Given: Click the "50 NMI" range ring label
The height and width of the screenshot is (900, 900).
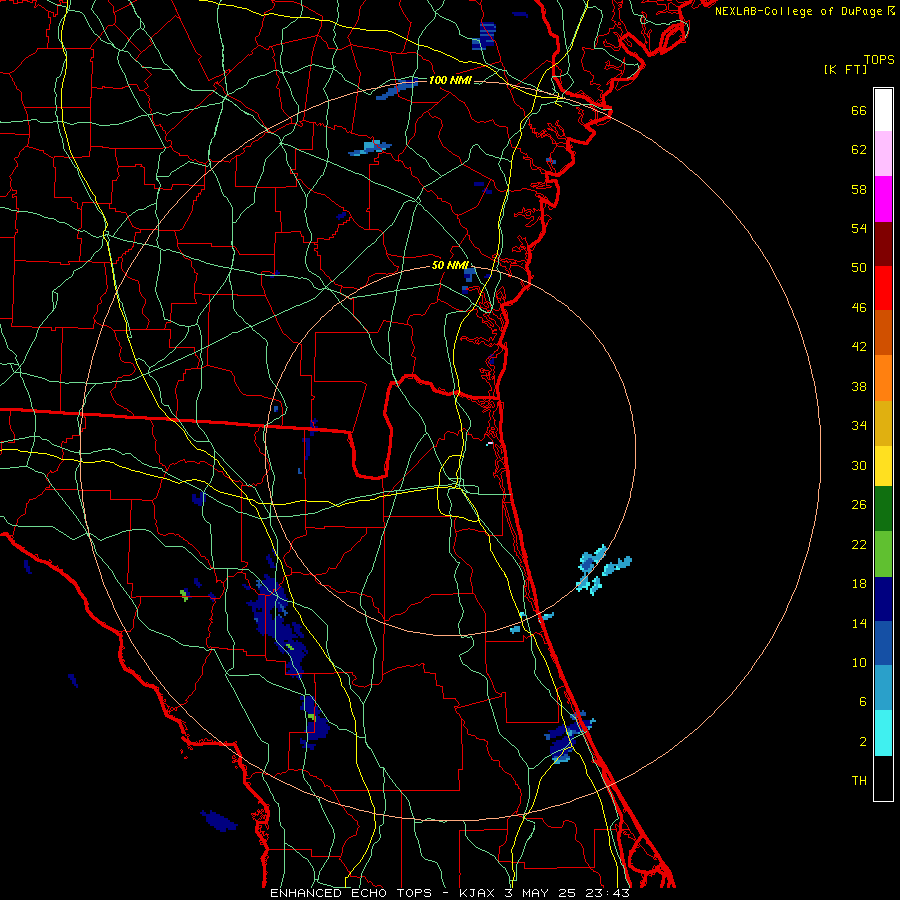Looking at the screenshot, I should point(450,265).
